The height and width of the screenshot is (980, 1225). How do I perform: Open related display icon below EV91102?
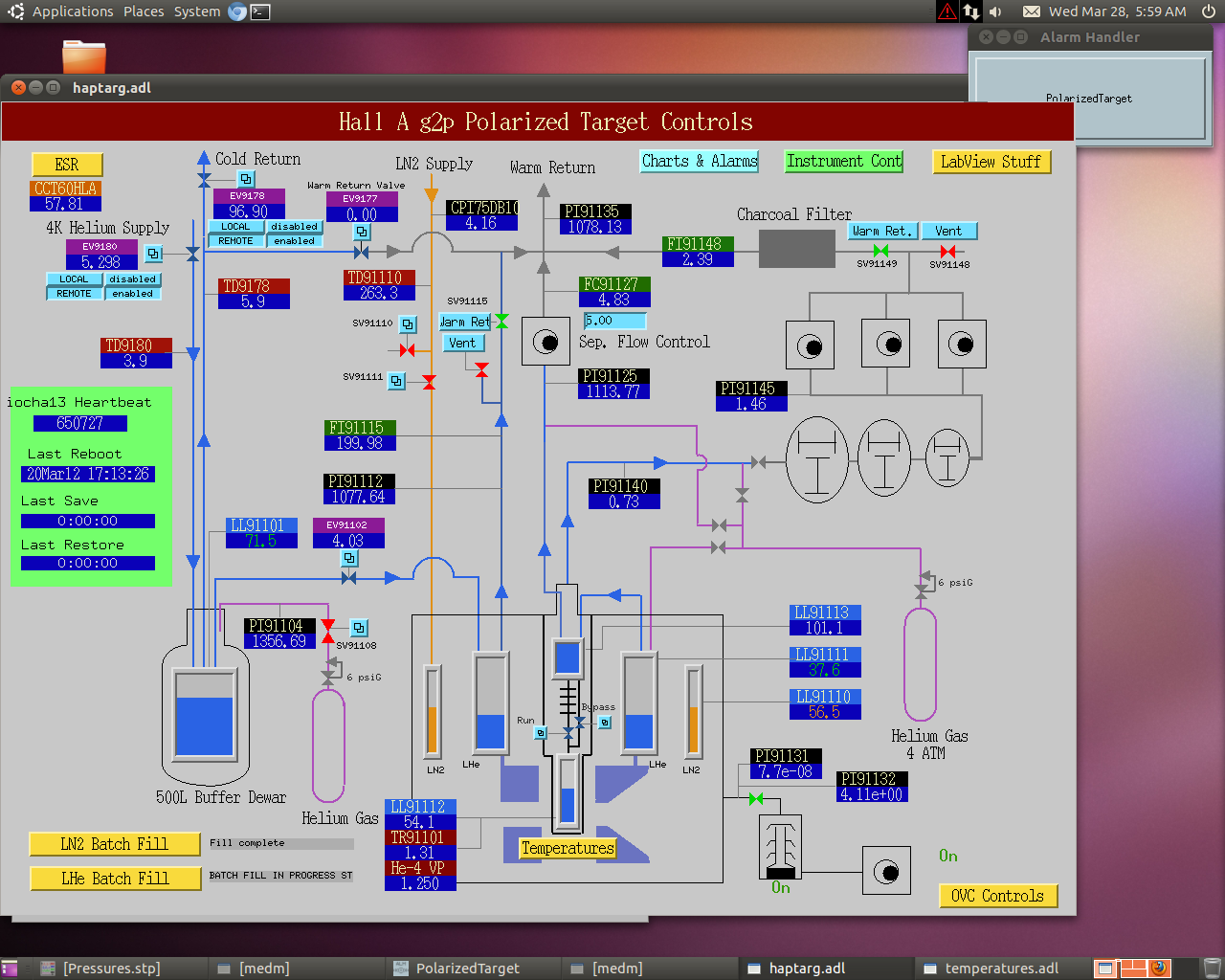click(x=349, y=558)
